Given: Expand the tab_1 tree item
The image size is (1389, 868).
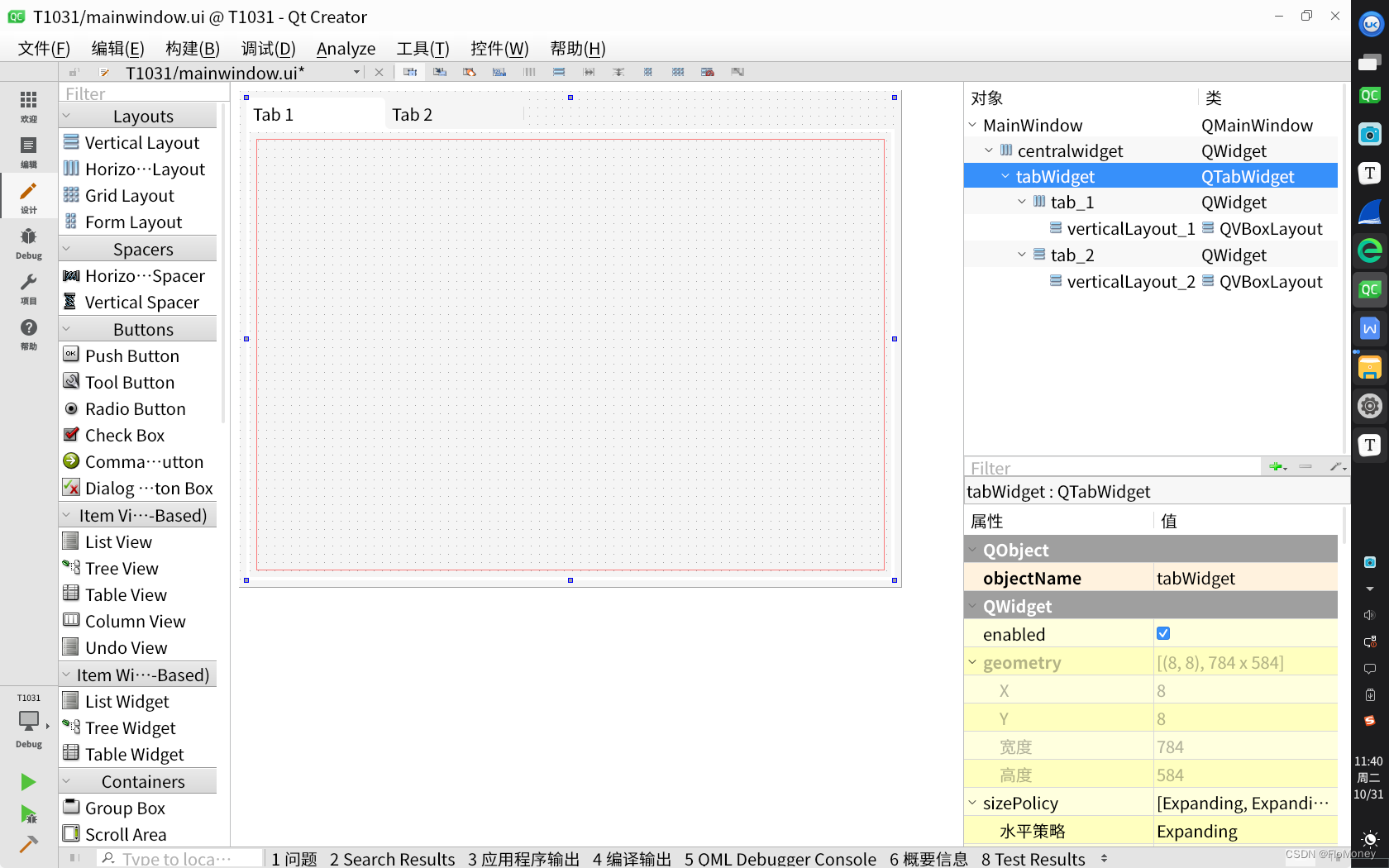Looking at the screenshot, I should (x=1021, y=202).
